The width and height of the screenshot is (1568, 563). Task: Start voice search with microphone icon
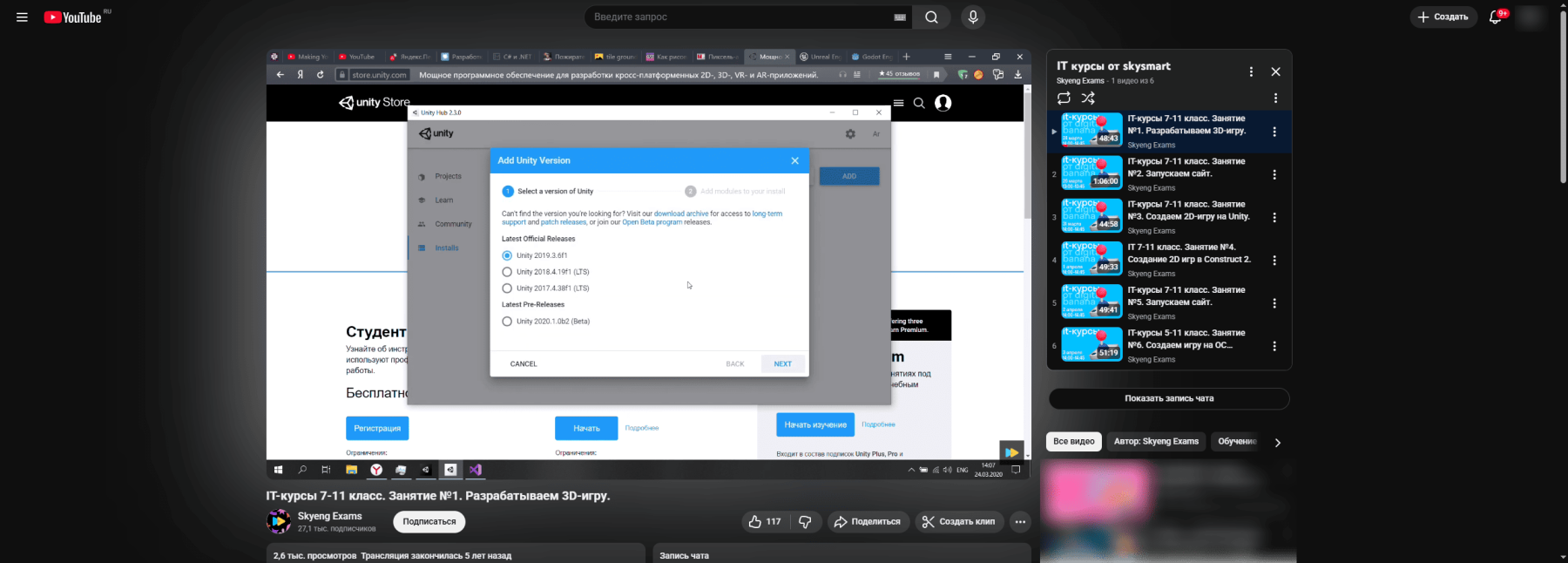coord(973,17)
